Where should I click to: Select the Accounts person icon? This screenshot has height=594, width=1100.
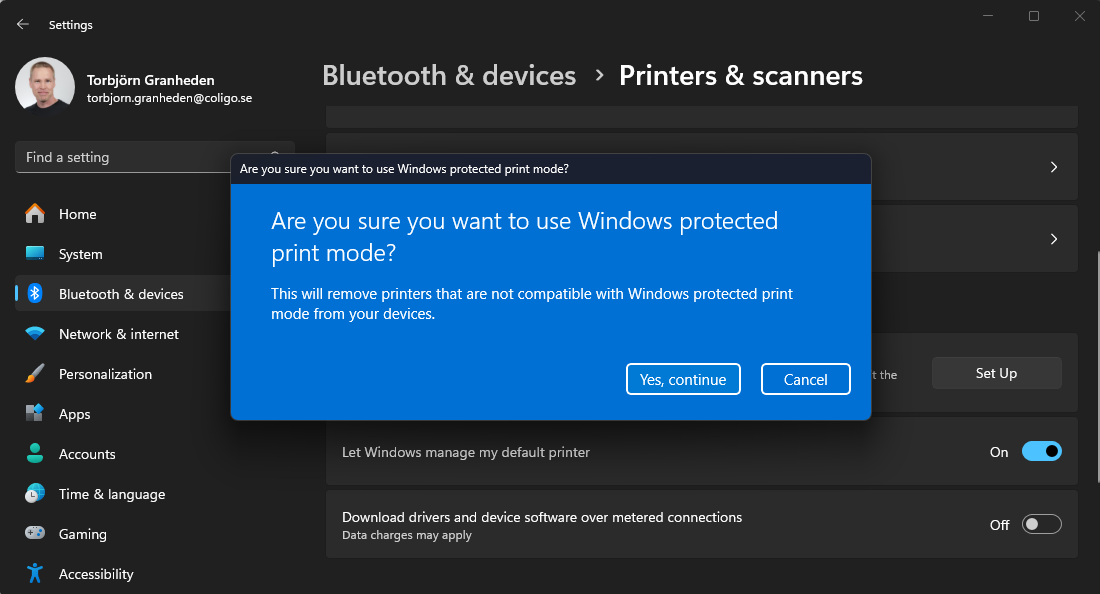point(34,453)
